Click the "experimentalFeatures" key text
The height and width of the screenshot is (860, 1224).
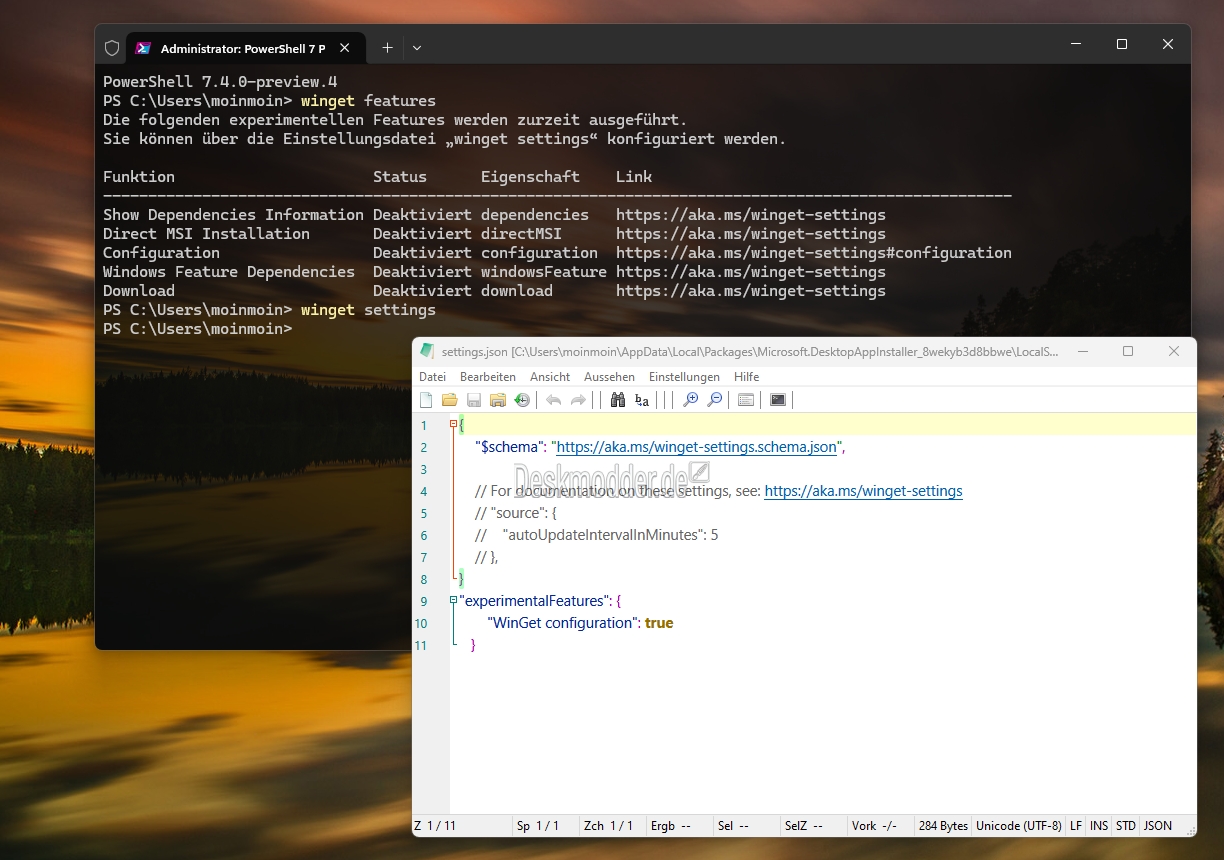point(534,601)
